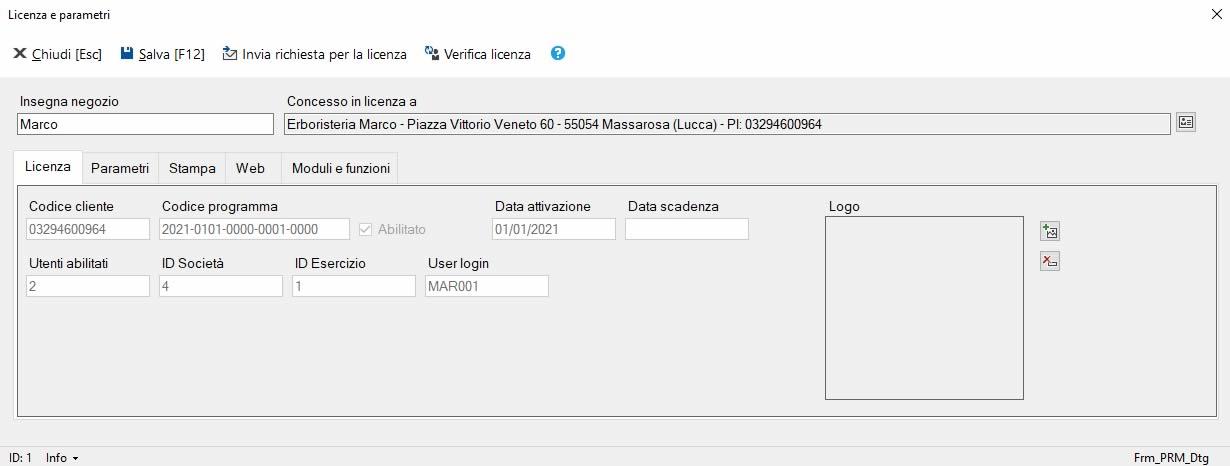Image resolution: width=1230 pixels, height=466 pixels.
Task: Click the add logo image icon
Action: click(x=1049, y=232)
